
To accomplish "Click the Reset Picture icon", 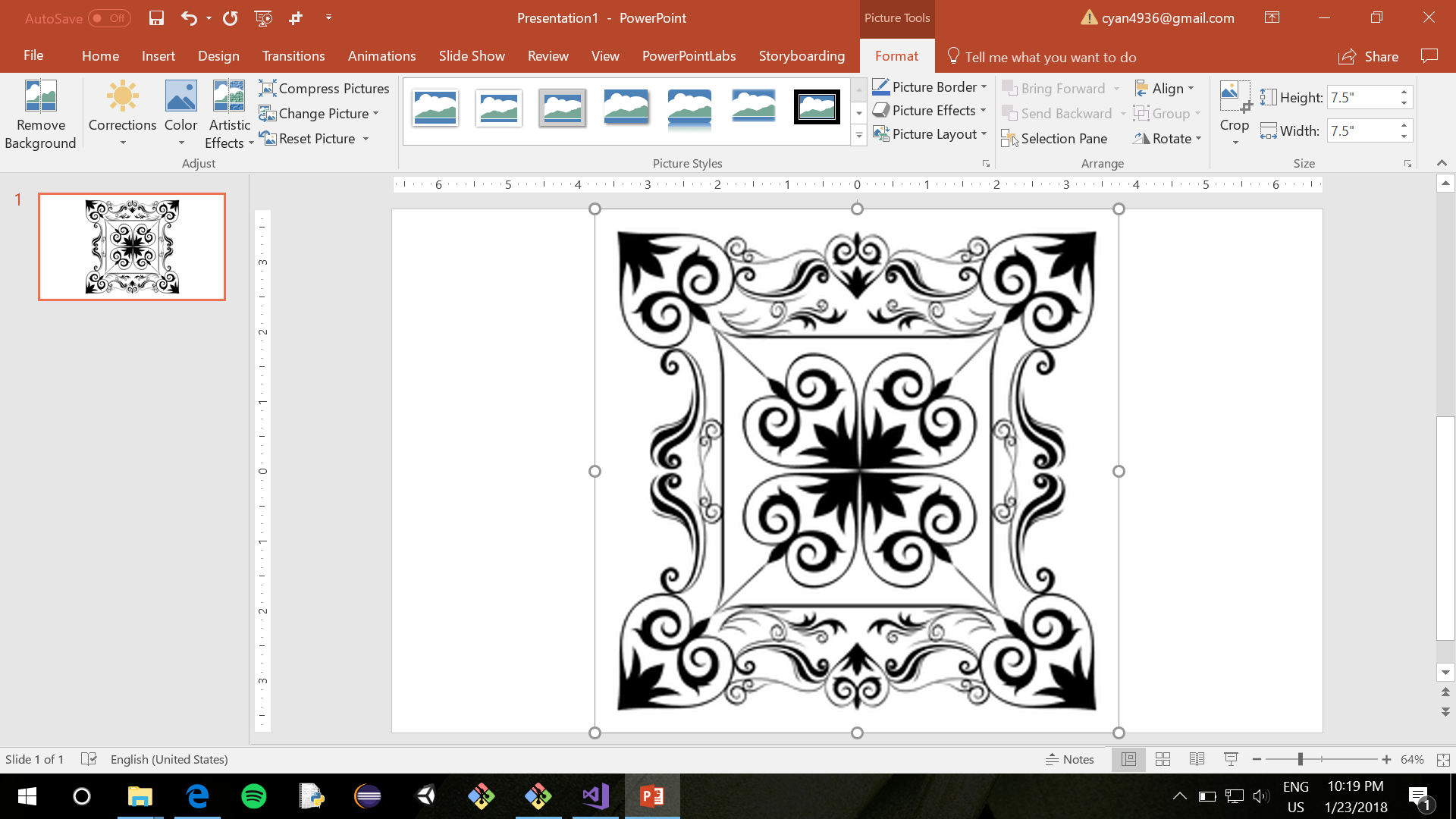I will 268,138.
